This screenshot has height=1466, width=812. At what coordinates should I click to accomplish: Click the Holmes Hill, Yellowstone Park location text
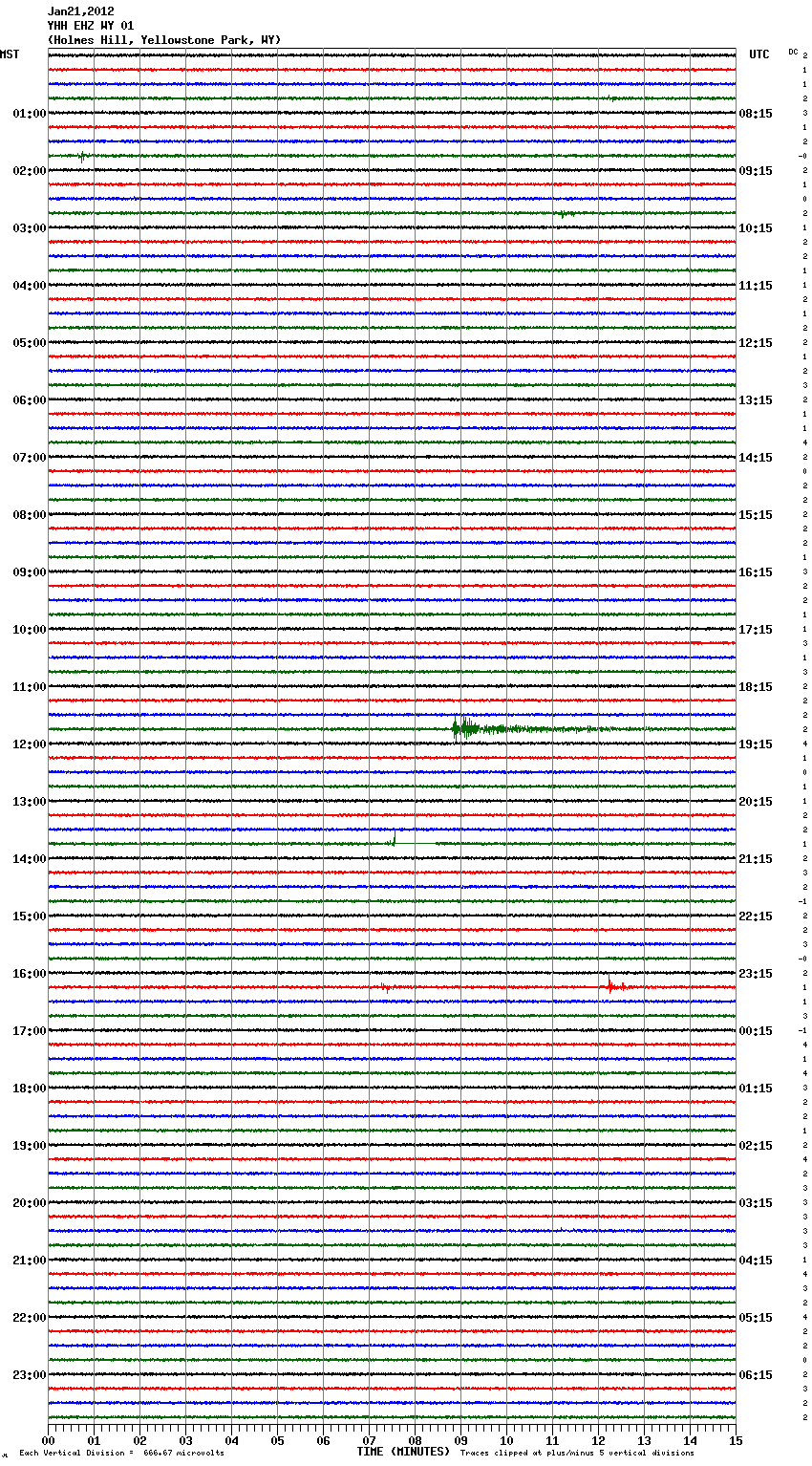[x=164, y=40]
